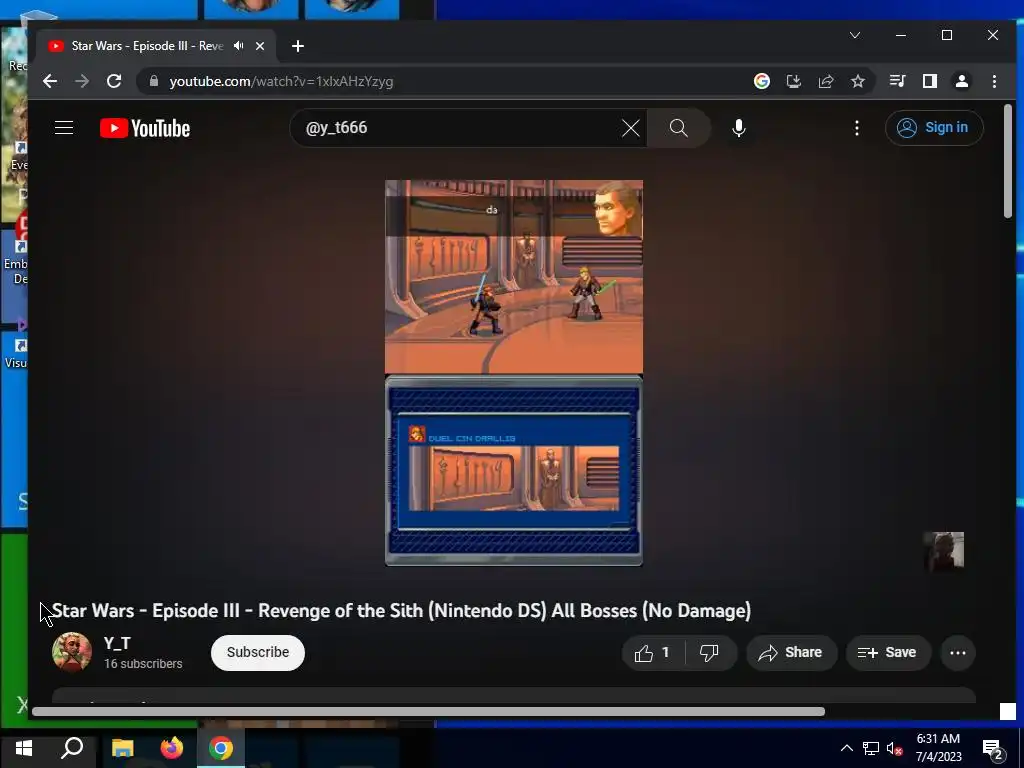This screenshot has width=1024, height=768.
Task: Save video to playlist
Action: tap(888, 652)
